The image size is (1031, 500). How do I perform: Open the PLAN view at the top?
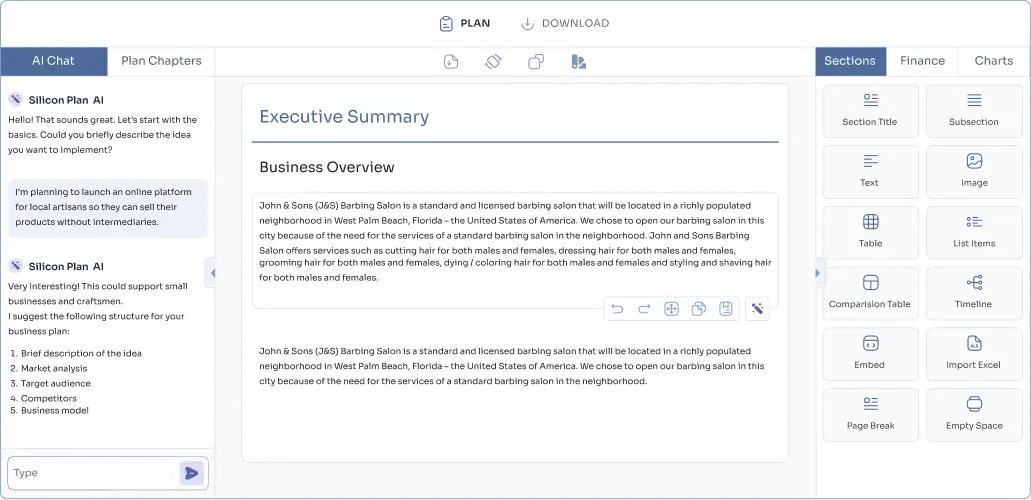click(x=464, y=24)
